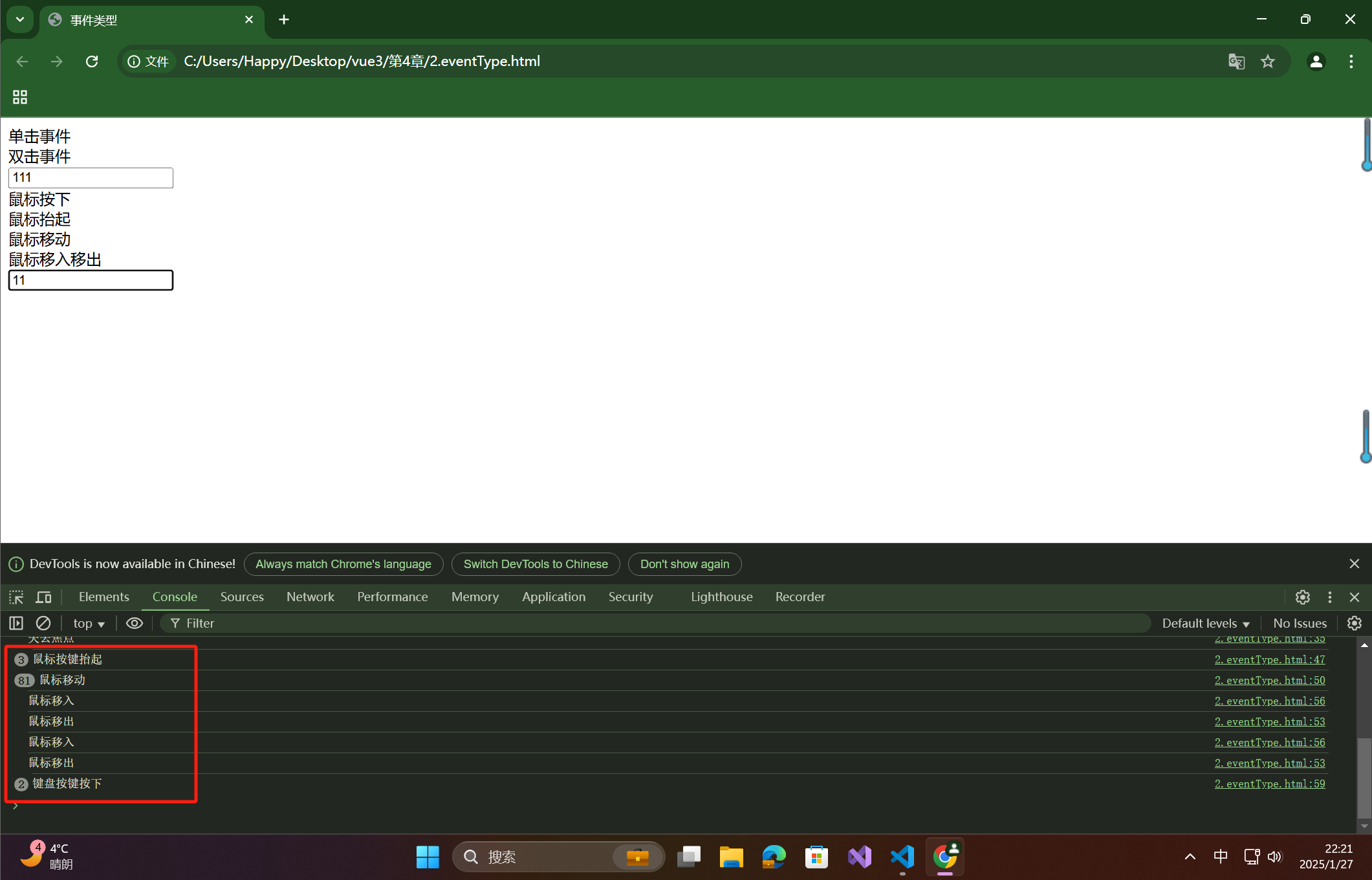Screen dimensions: 1372x880
Task: Open DevTools main settings gear
Action: click(1302, 597)
